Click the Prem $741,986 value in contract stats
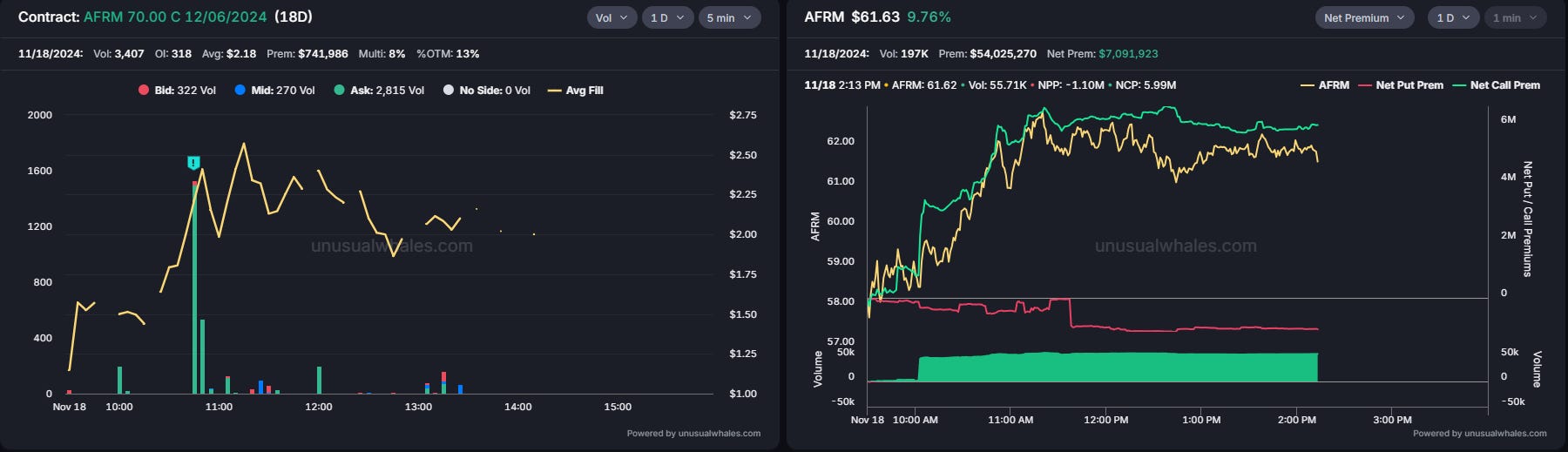 (x=308, y=54)
